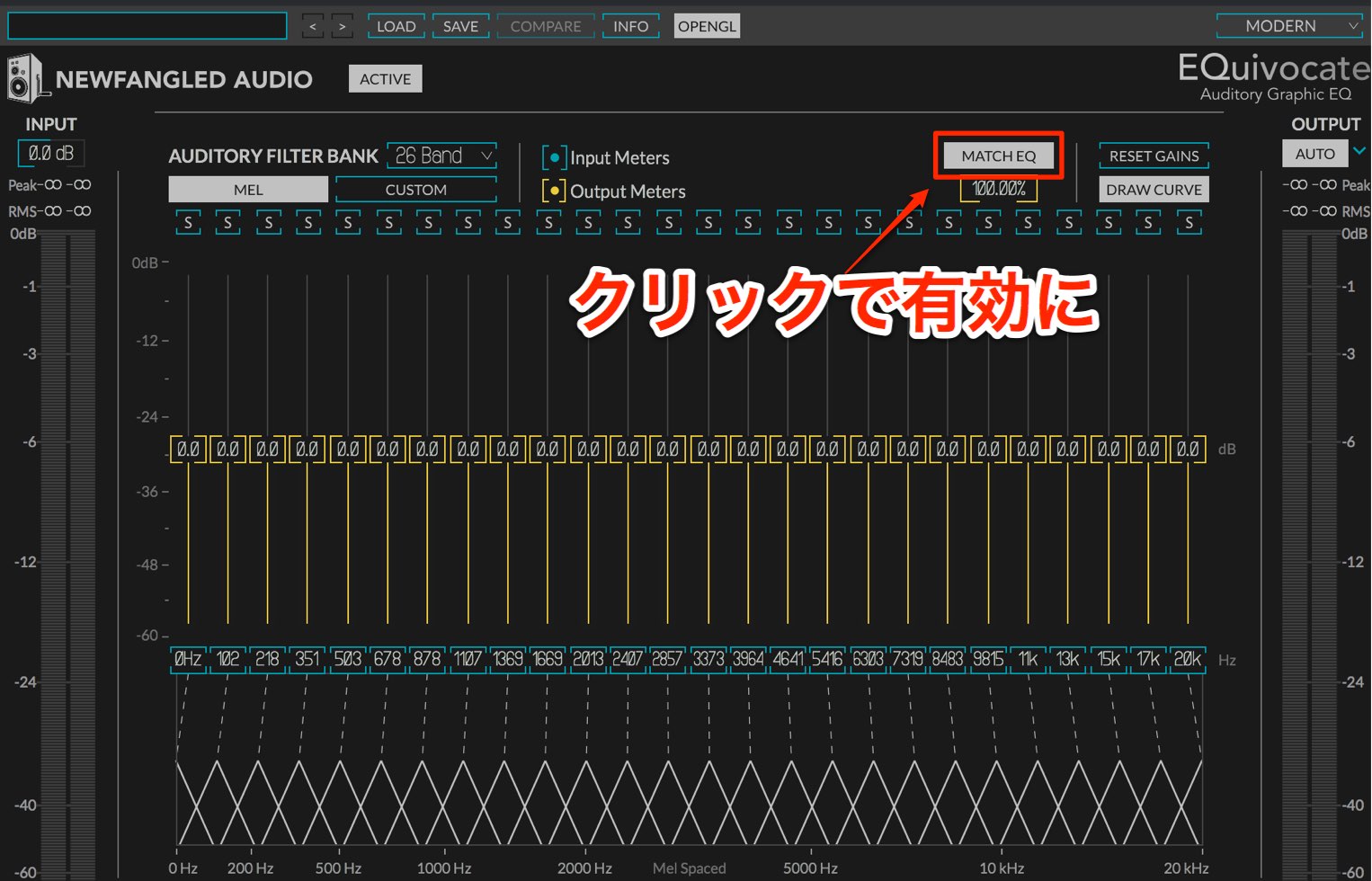Solo the 1107 Hz band S button

click(x=468, y=223)
